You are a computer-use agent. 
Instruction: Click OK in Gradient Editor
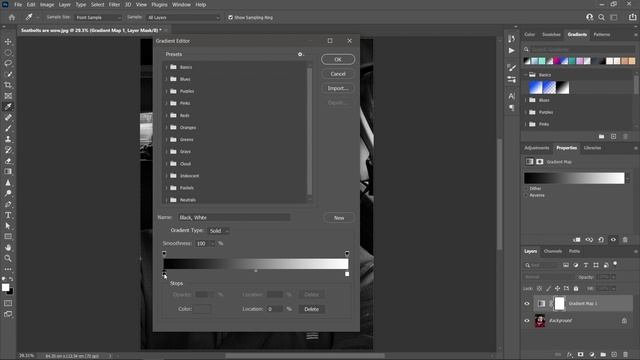coord(338,60)
